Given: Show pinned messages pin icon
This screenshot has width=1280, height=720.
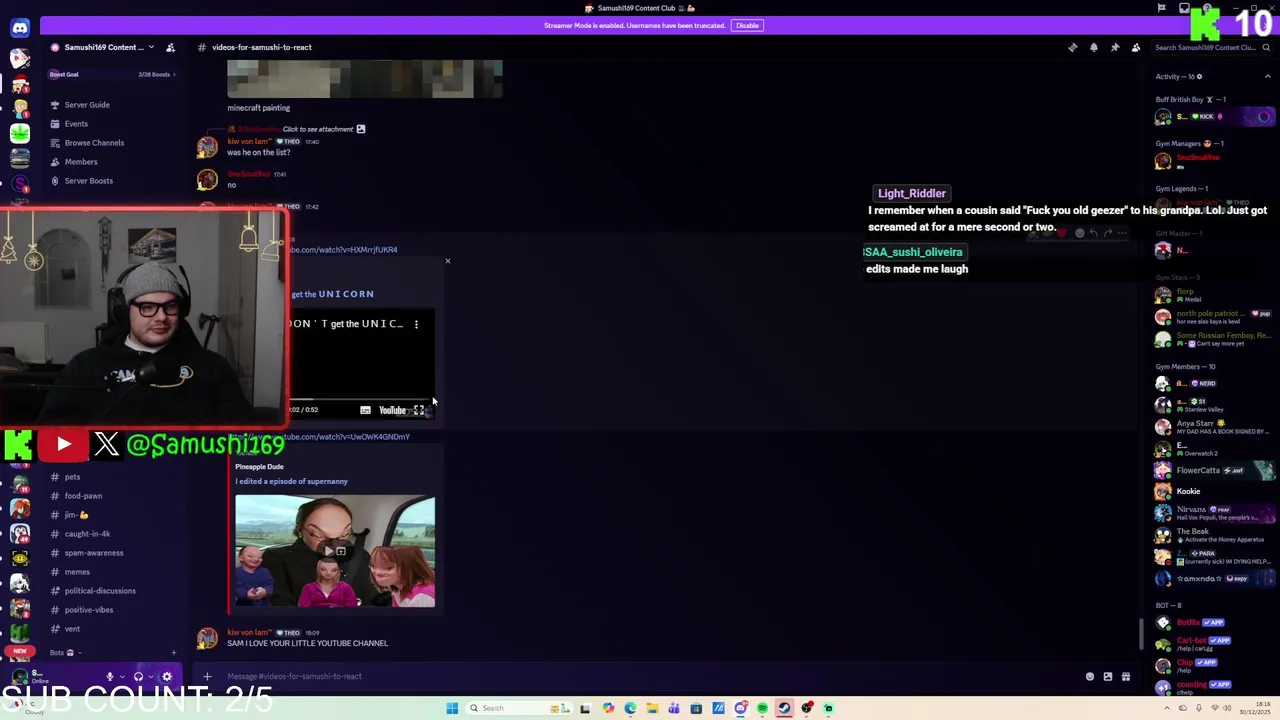Looking at the screenshot, I should click(1115, 47).
